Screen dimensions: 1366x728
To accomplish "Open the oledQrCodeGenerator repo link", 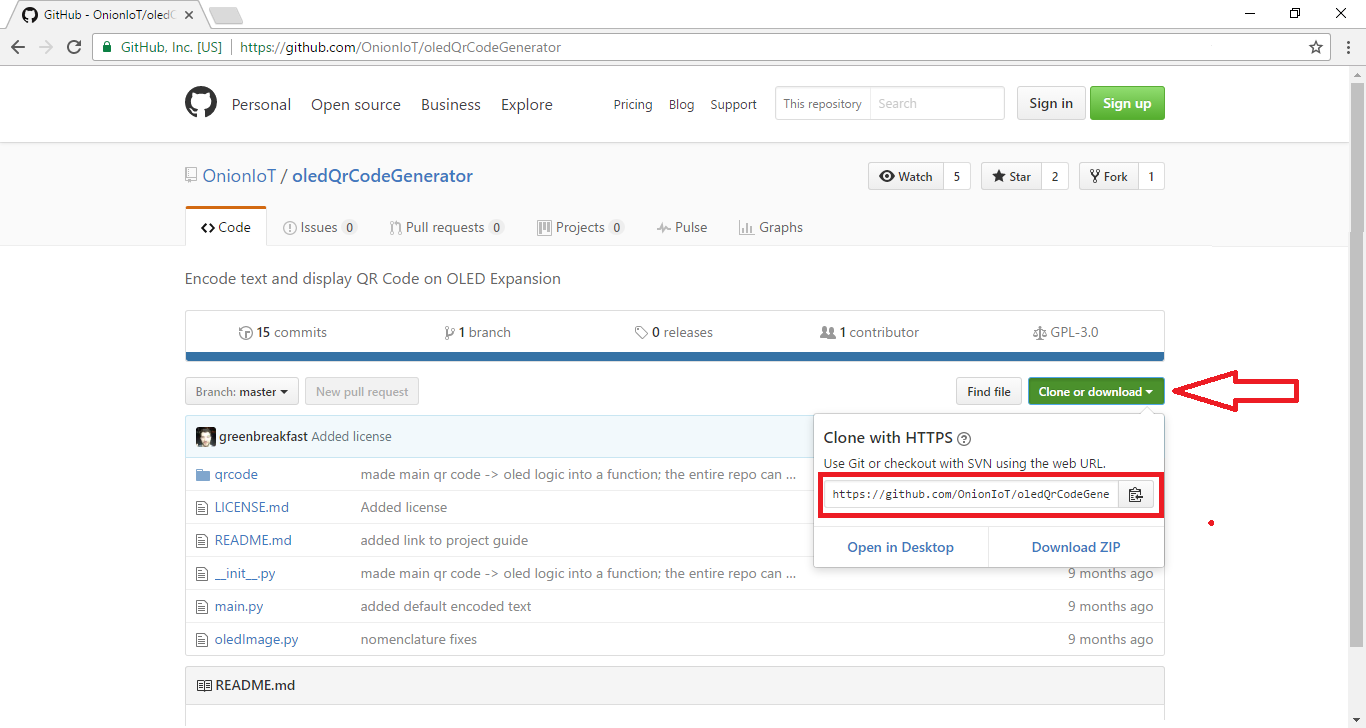I will click(382, 176).
